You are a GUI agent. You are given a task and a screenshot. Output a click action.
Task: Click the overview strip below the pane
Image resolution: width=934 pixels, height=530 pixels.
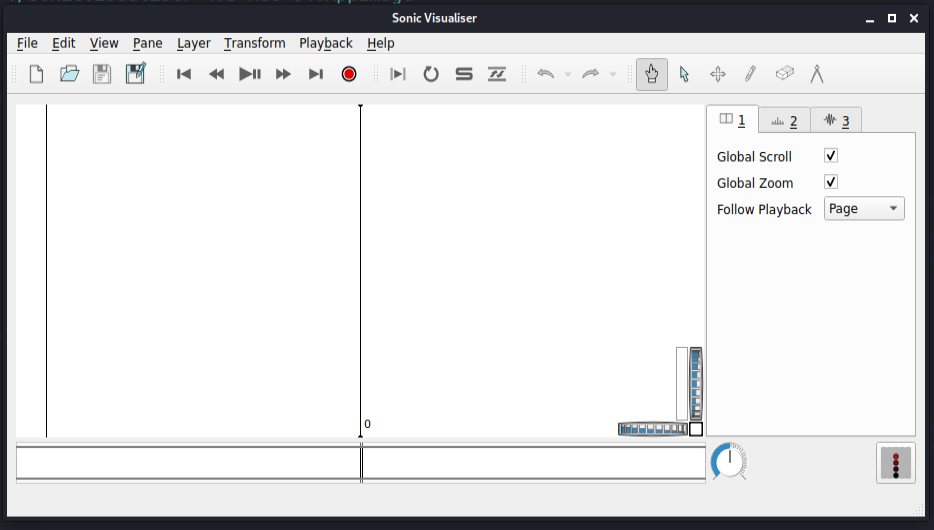(361, 463)
